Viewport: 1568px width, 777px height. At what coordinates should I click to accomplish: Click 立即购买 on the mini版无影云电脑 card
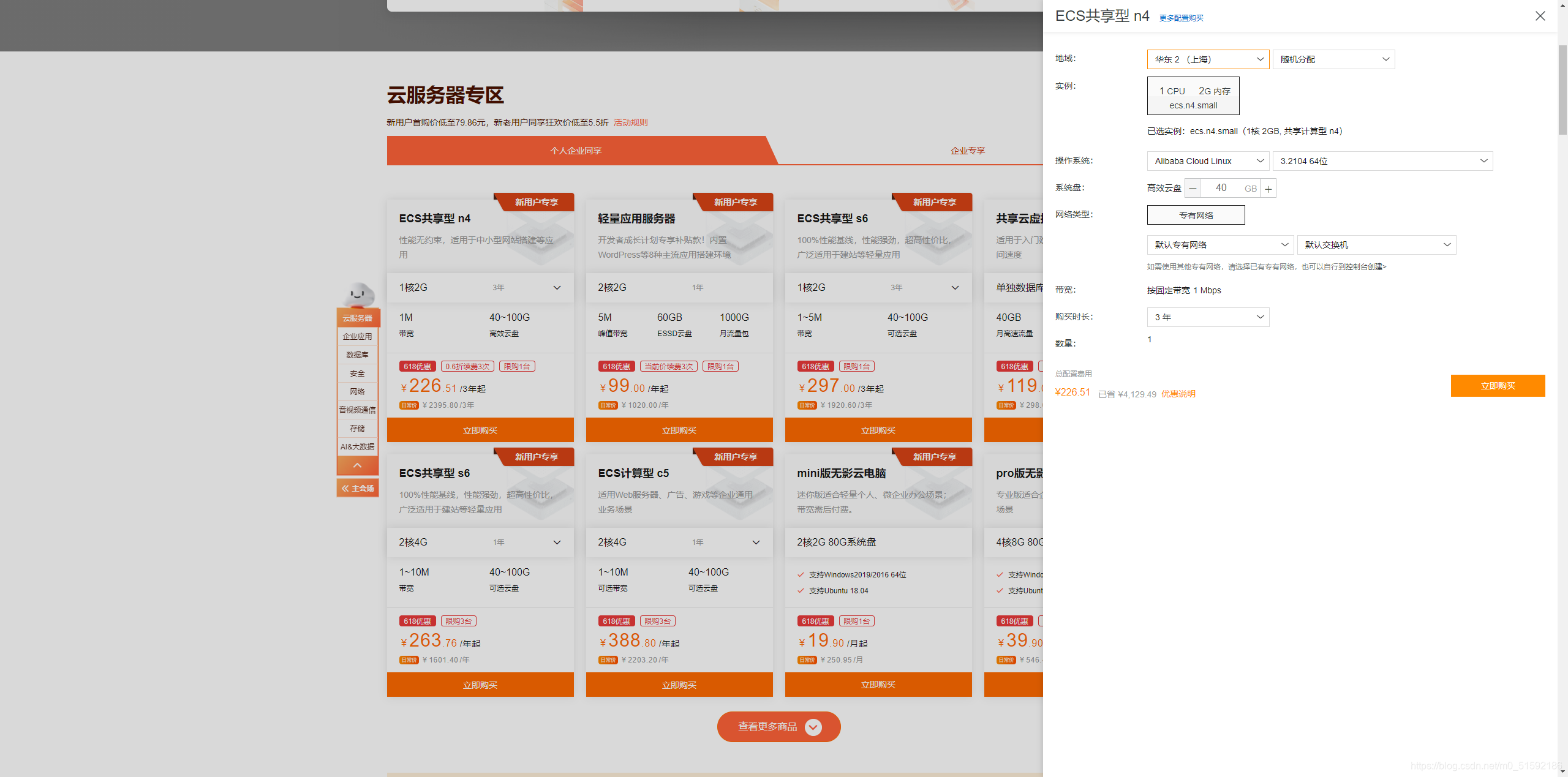coord(878,685)
